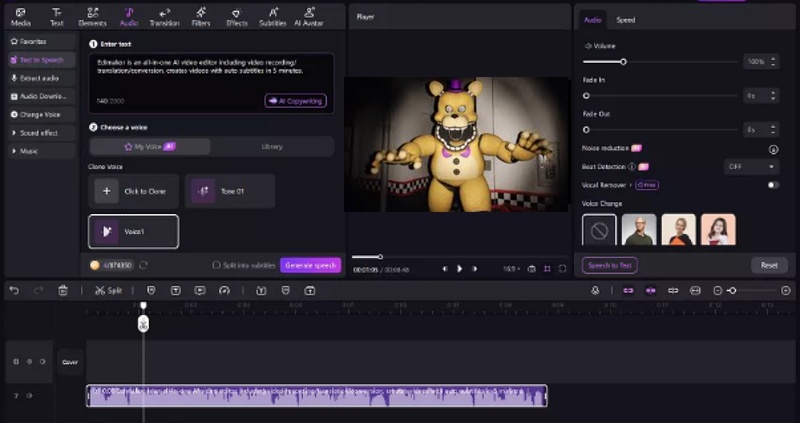800x423 pixels.
Task: Click the fit-timeline icon beside the zoom minus
Action: tap(695, 290)
